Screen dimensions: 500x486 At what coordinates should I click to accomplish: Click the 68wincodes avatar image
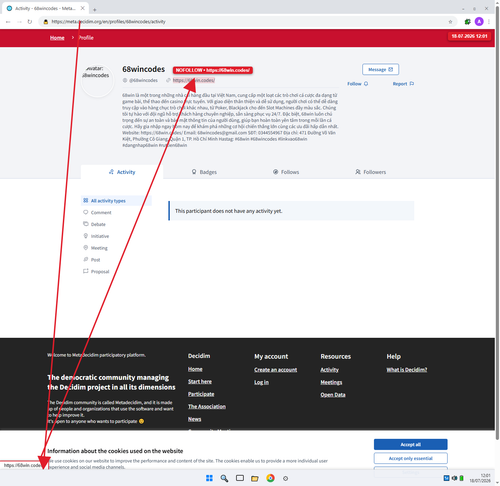97,80
